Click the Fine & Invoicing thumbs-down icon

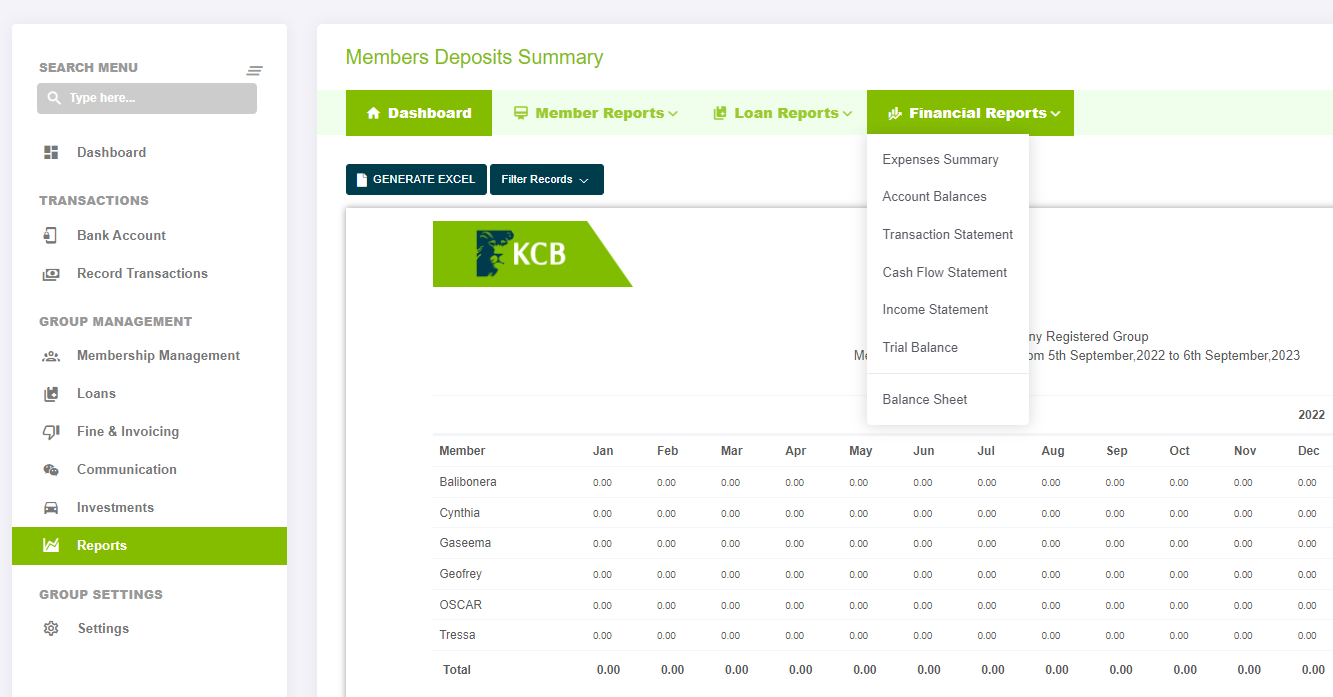(x=51, y=432)
